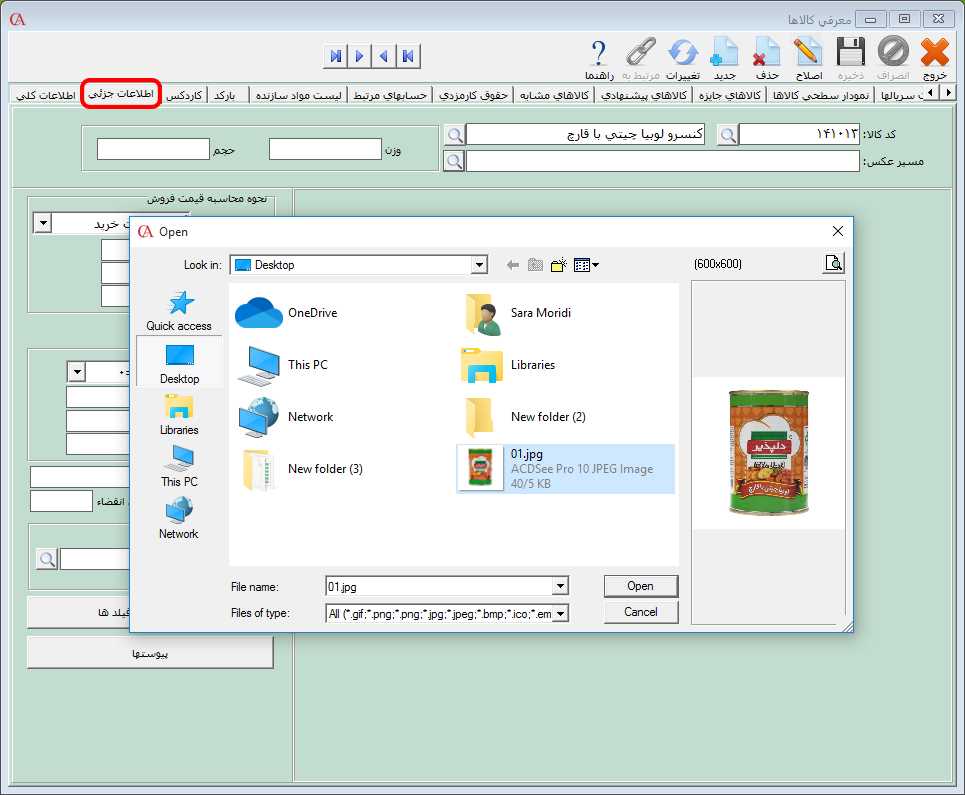
Task: Click the search icon next to مسیر عکس field
Action: click(453, 161)
